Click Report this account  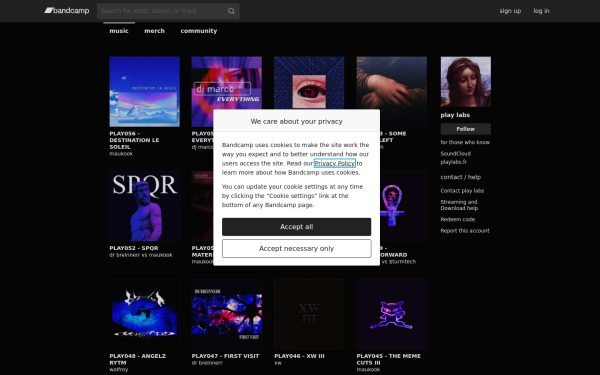pos(465,231)
